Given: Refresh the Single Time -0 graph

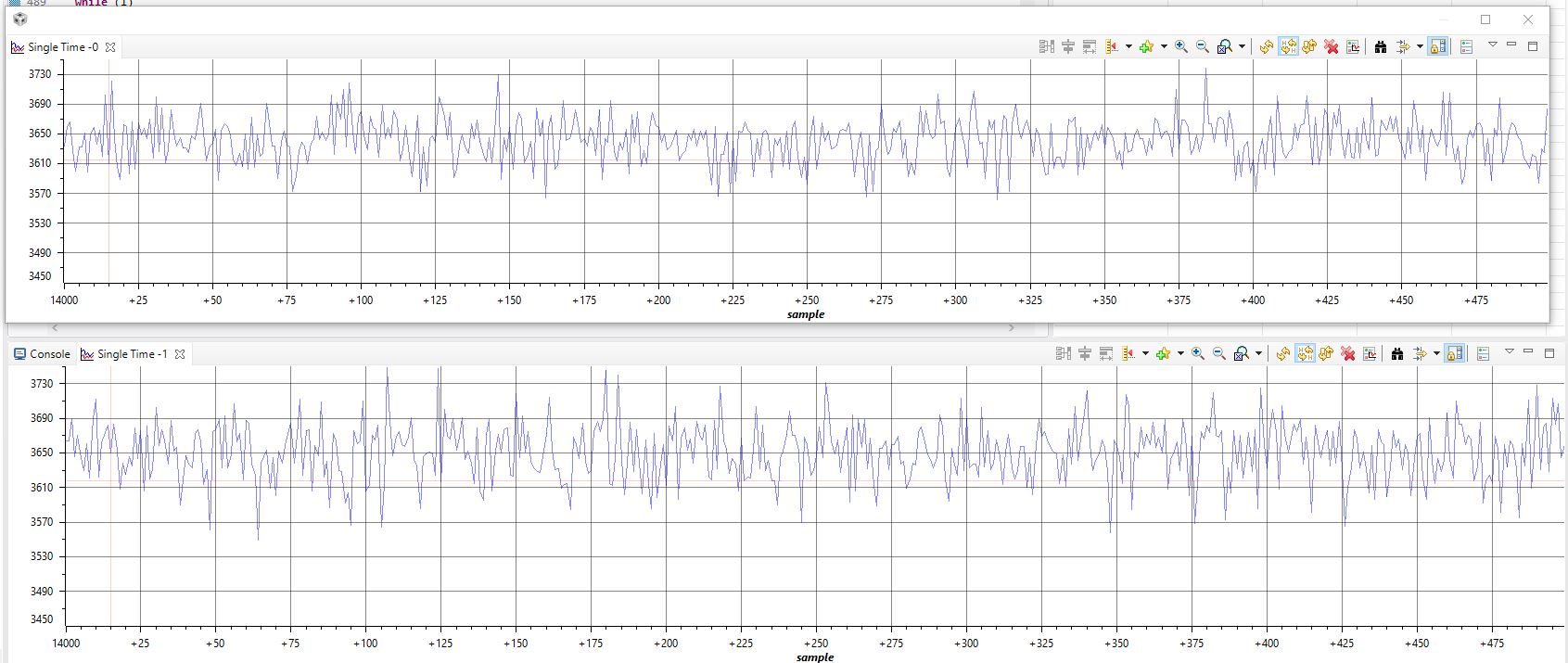Looking at the screenshot, I should 1267,46.
